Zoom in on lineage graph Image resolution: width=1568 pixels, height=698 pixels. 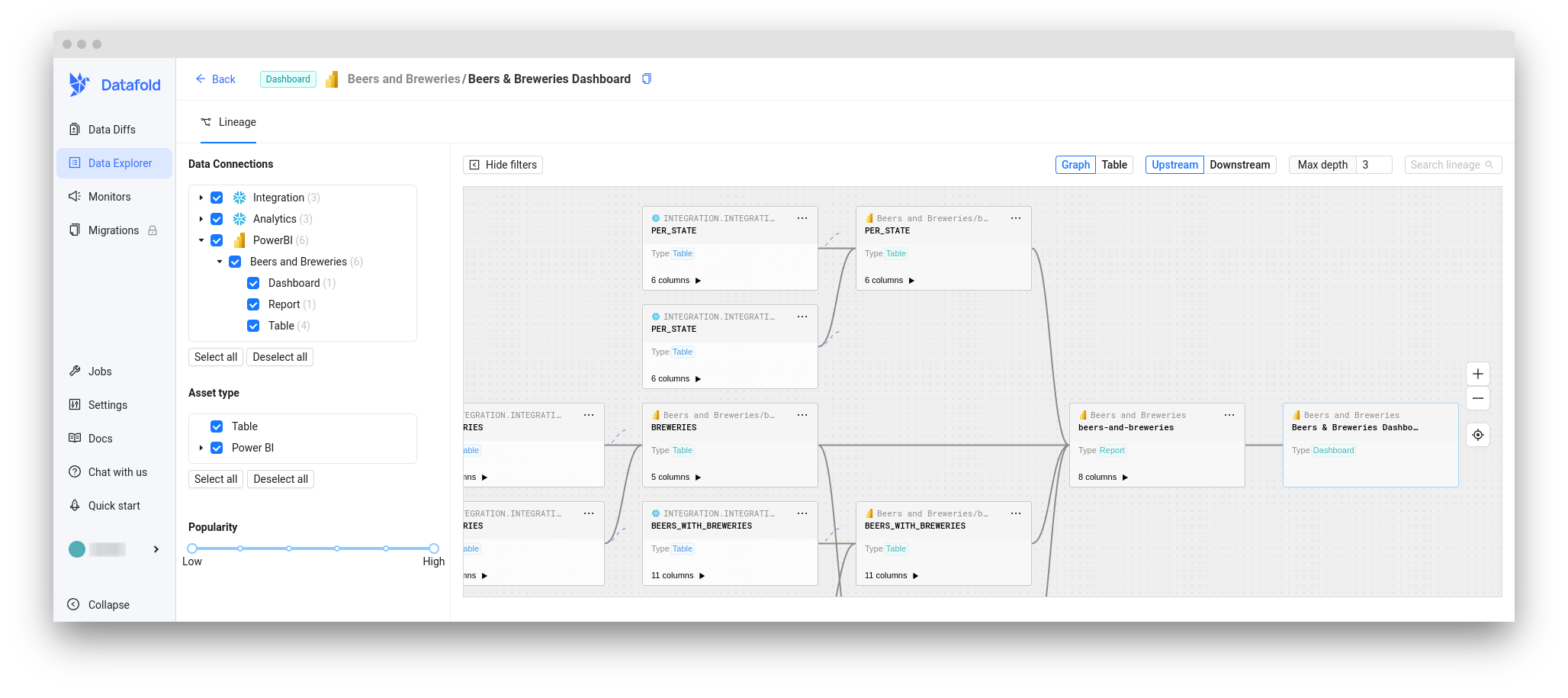(1478, 374)
